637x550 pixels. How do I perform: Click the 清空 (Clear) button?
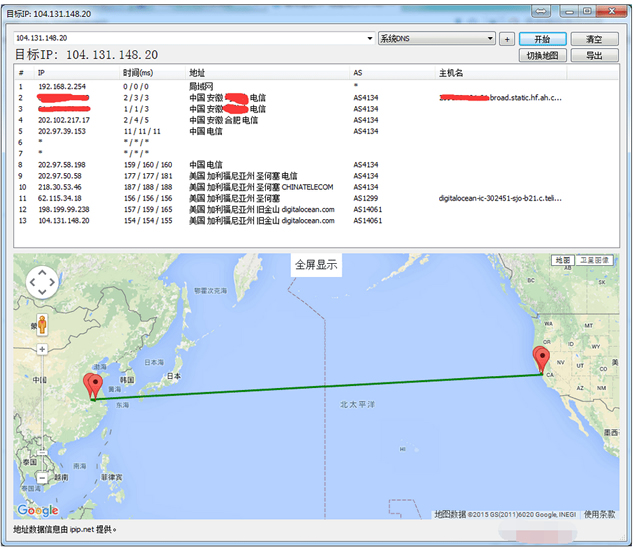[594, 39]
